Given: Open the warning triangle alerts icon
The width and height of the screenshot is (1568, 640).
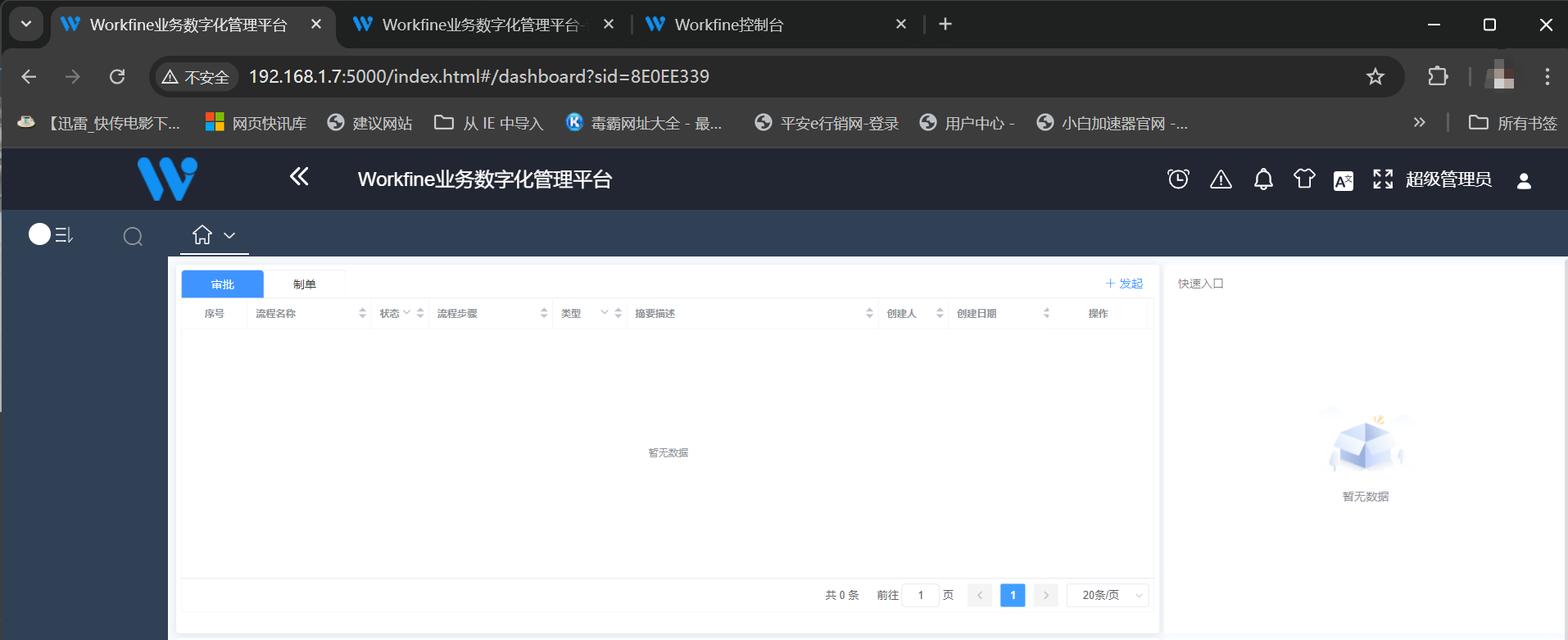Looking at the screenshot, I should pos(1221,179).
